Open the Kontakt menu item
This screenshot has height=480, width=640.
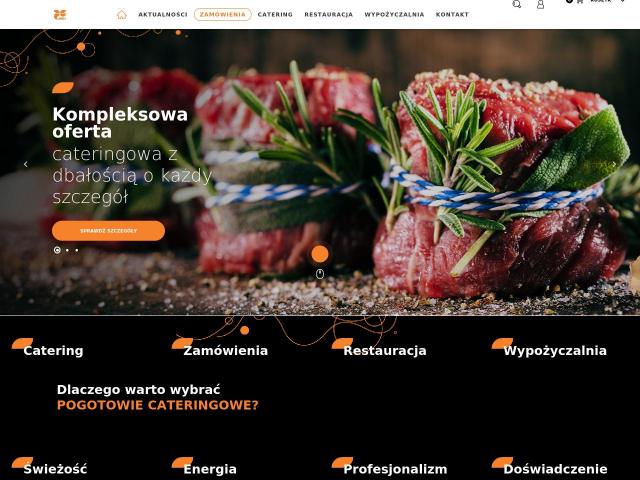[x=452, y=14]
